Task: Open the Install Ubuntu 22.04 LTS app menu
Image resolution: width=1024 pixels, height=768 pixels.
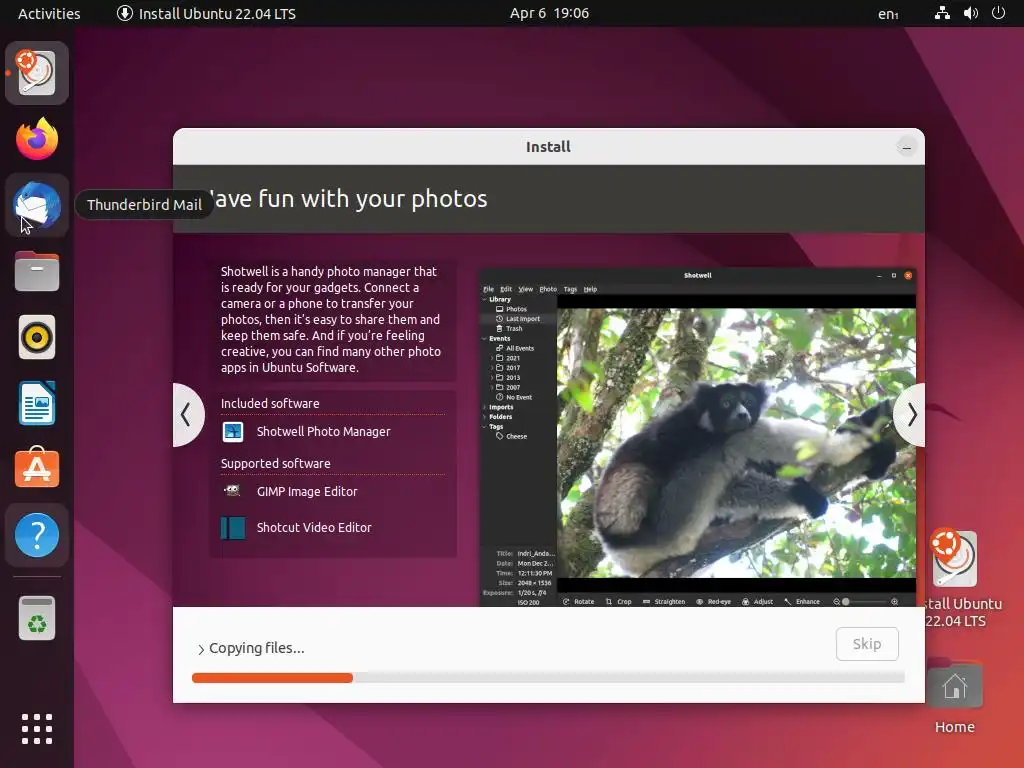Action: point(206,13)
